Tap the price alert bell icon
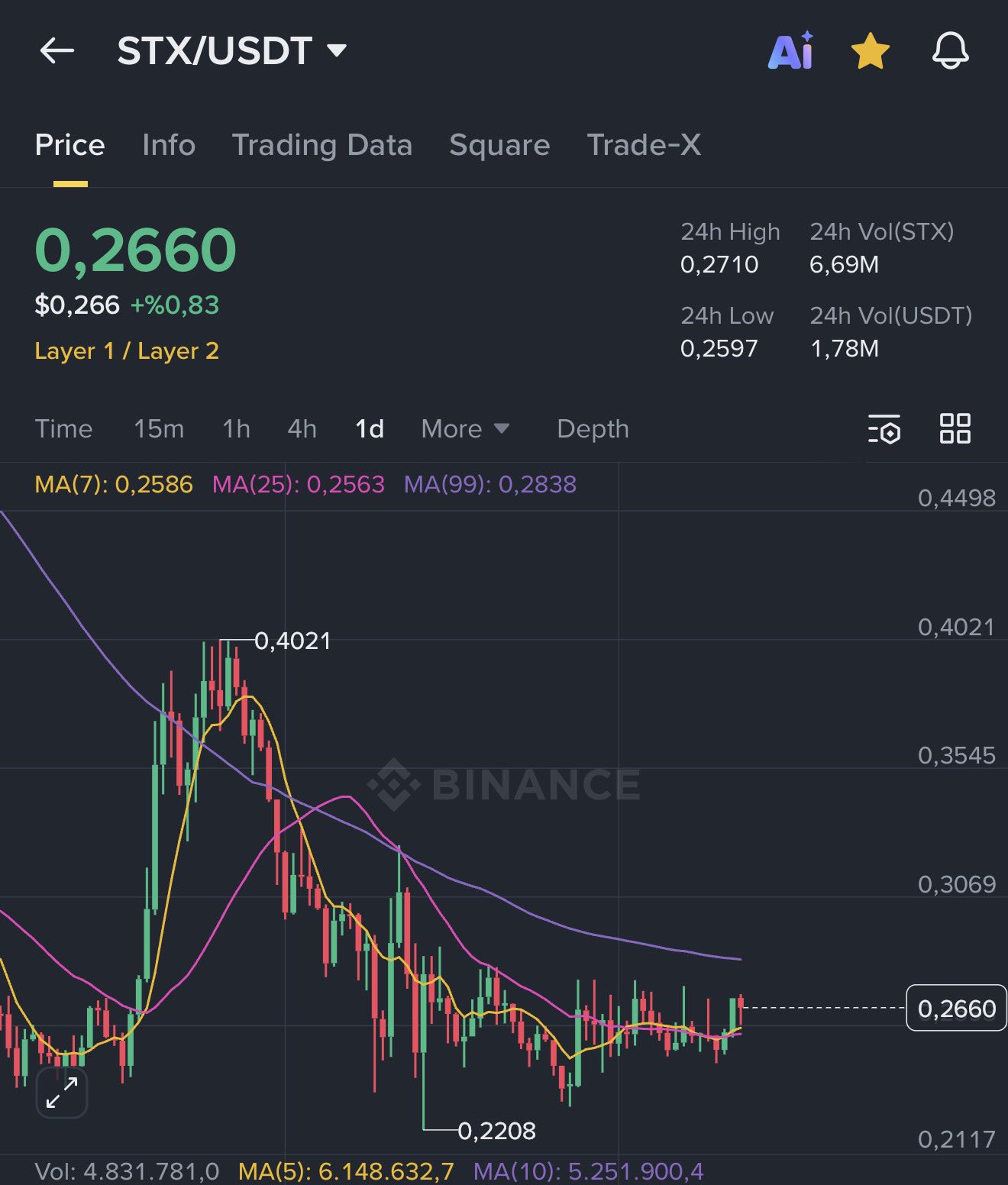This screenshot has width=1008, height=1185. coord(950,51)
